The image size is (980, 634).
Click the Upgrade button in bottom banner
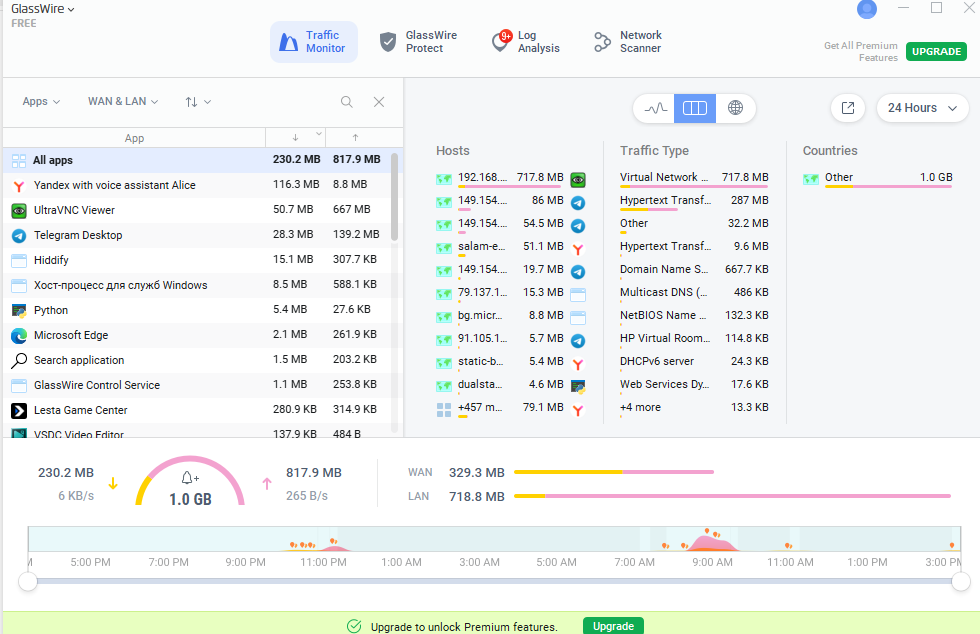pos(613,626)
